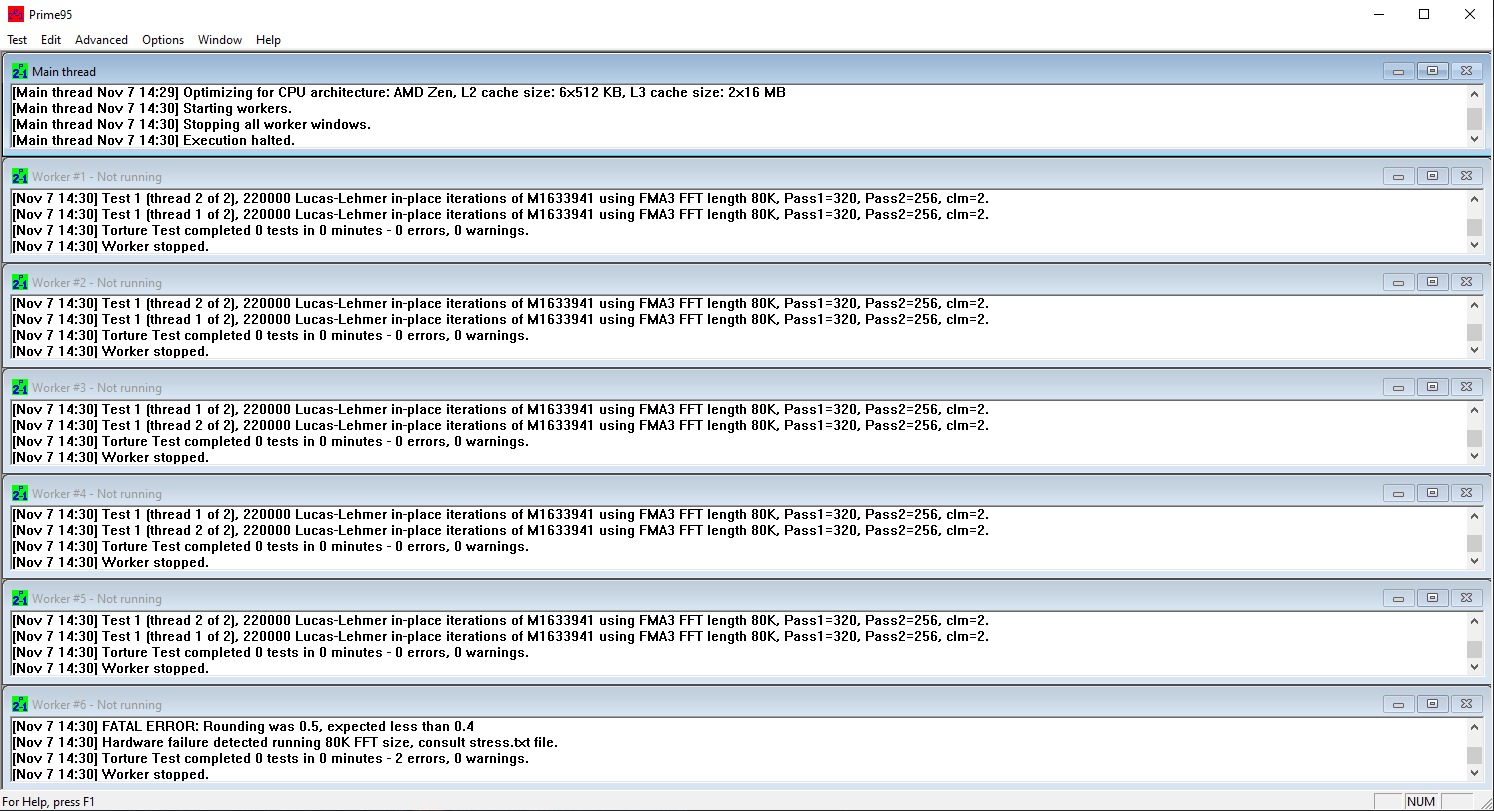Click the Worker #3 window icon

(20, 387)
